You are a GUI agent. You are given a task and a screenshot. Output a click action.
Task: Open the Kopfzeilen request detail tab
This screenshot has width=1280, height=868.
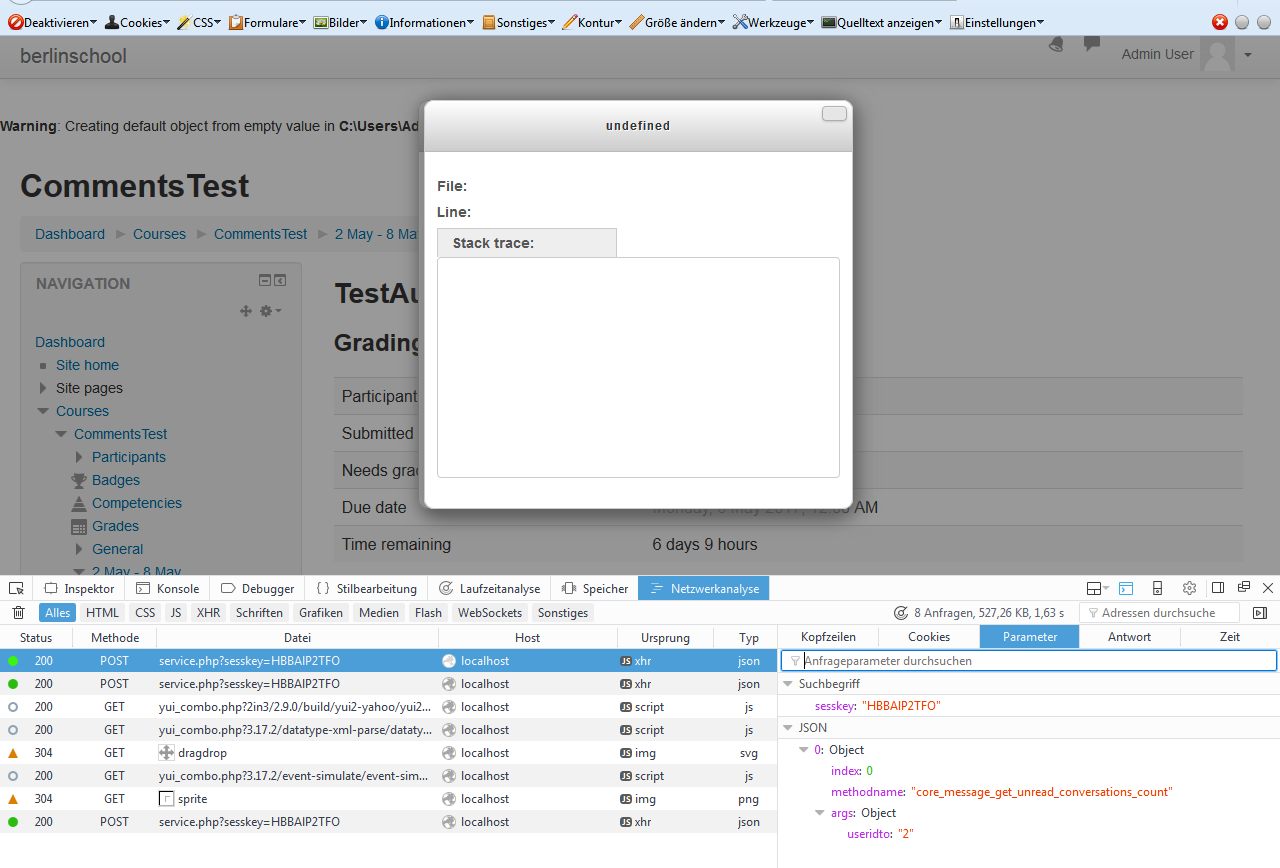(x=828, y=636)
